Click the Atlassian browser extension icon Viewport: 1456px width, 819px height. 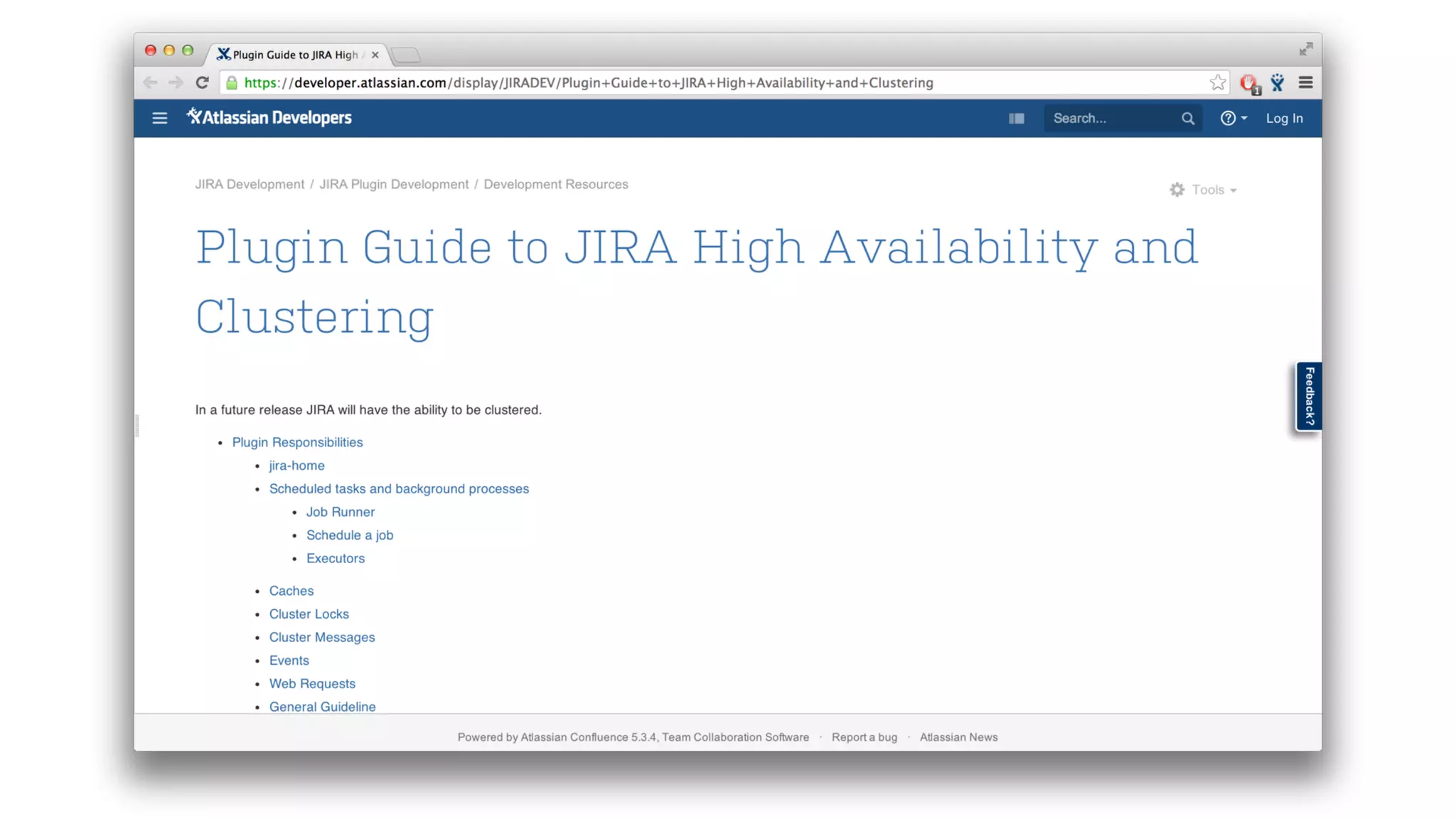1277,82
